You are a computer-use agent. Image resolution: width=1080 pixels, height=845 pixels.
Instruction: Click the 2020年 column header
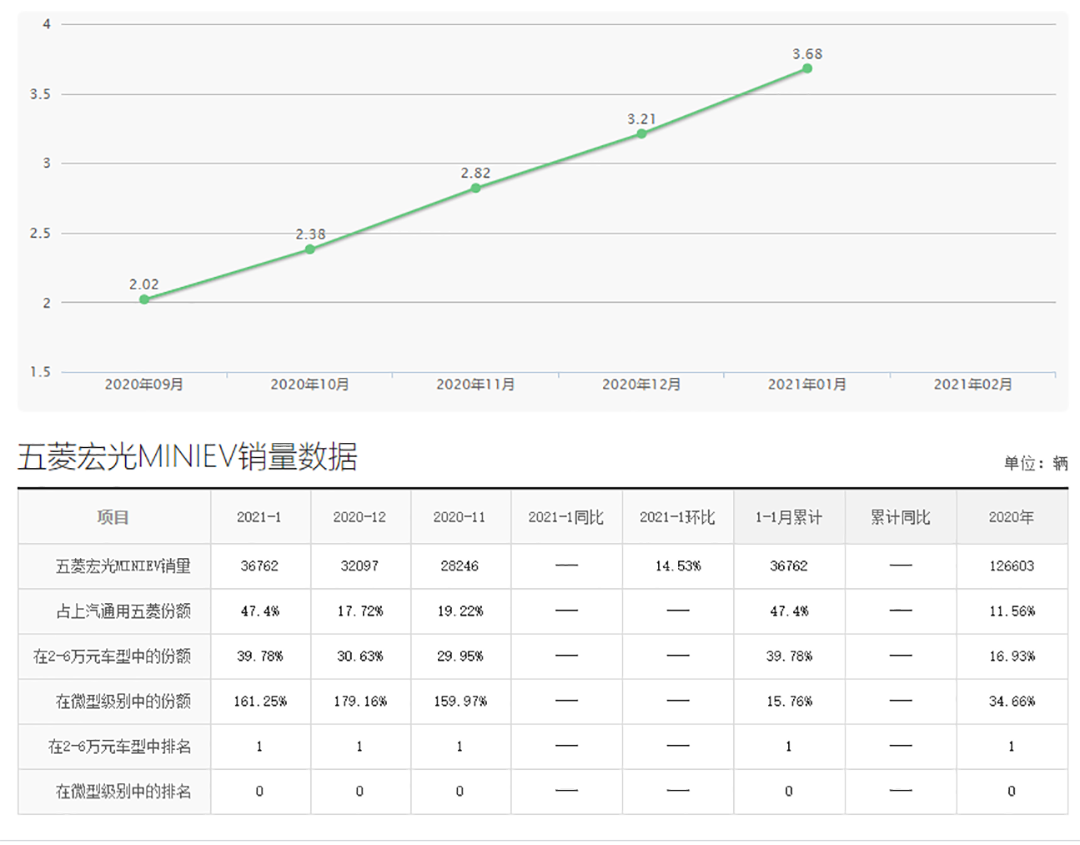tap(1011, 517)
